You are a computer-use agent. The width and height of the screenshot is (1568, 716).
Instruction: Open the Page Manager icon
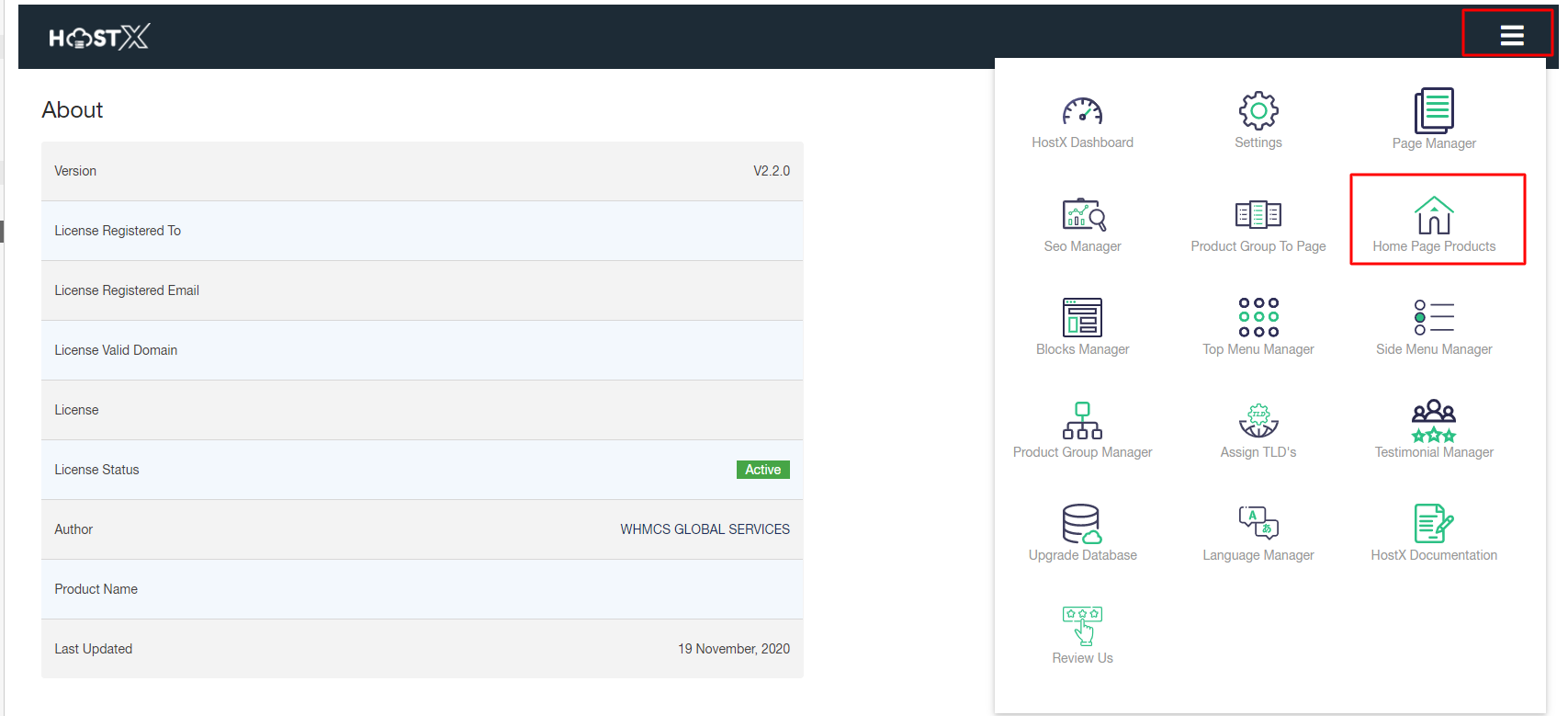(1433, 111)
